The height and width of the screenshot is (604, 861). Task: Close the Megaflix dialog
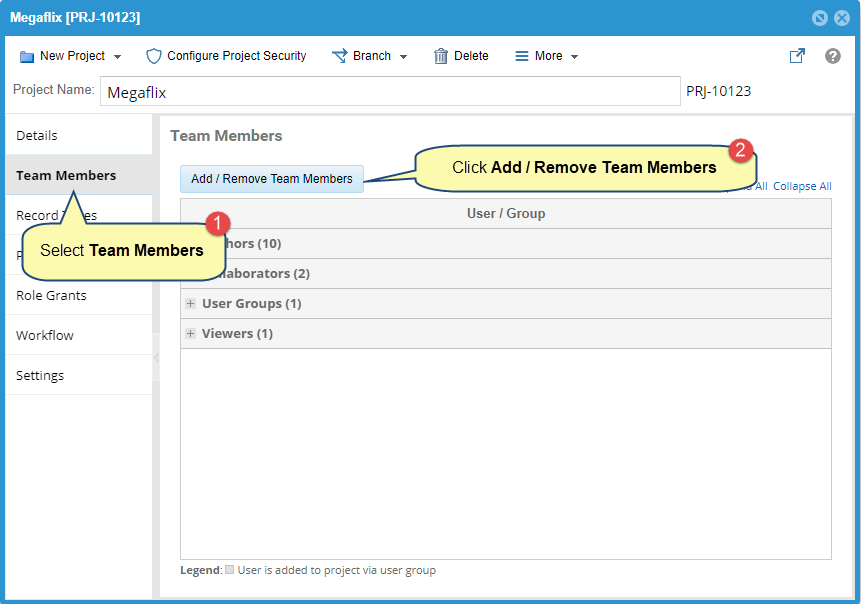coord(842,18)
